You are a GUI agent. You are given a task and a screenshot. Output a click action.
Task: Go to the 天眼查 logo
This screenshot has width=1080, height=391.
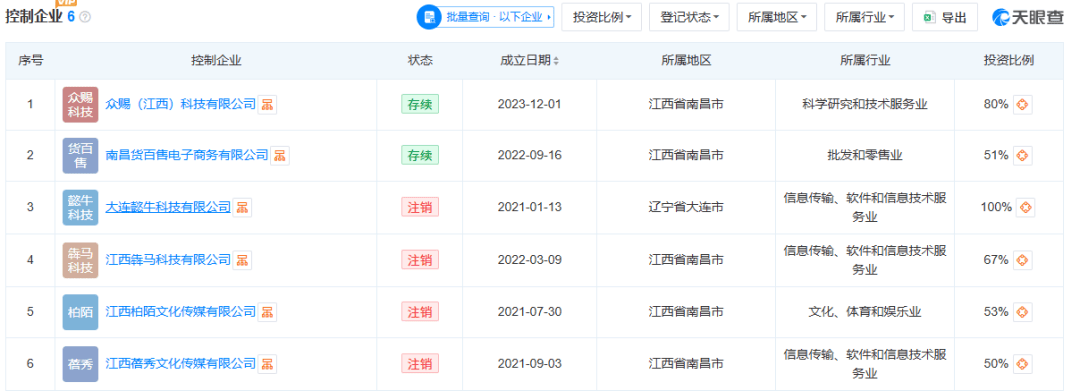(1027, 18)
